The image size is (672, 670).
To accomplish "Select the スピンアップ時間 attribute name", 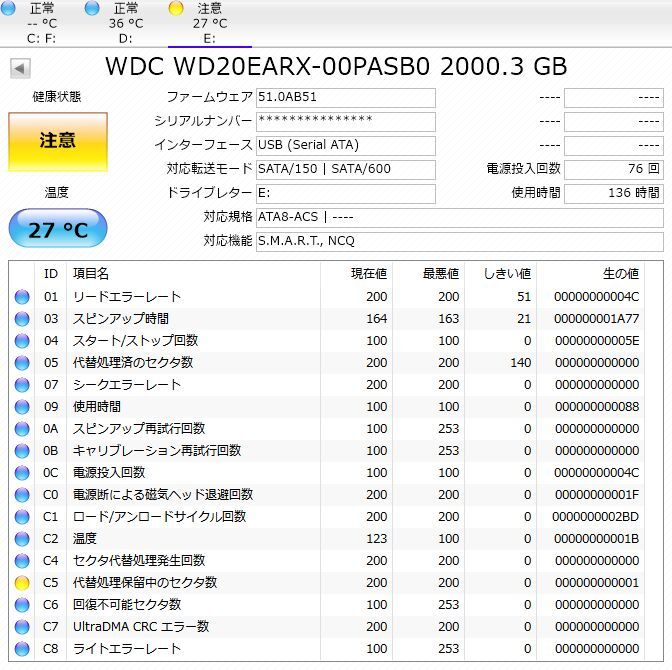I will (121, 319).
